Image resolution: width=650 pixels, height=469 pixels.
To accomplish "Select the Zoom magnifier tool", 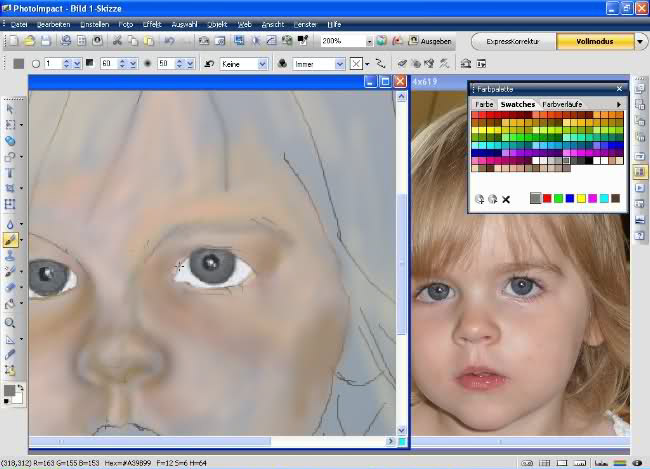I will (10, 323).
